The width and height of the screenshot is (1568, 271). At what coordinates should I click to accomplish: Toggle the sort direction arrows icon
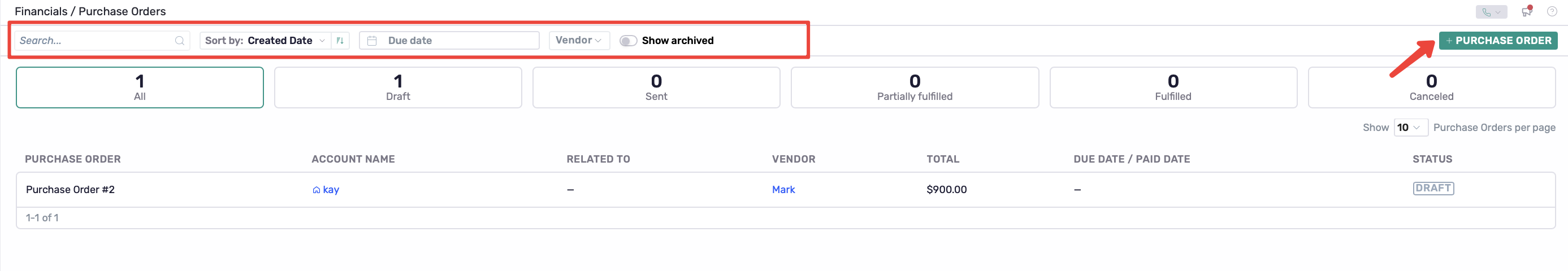(x=340, y=41)
